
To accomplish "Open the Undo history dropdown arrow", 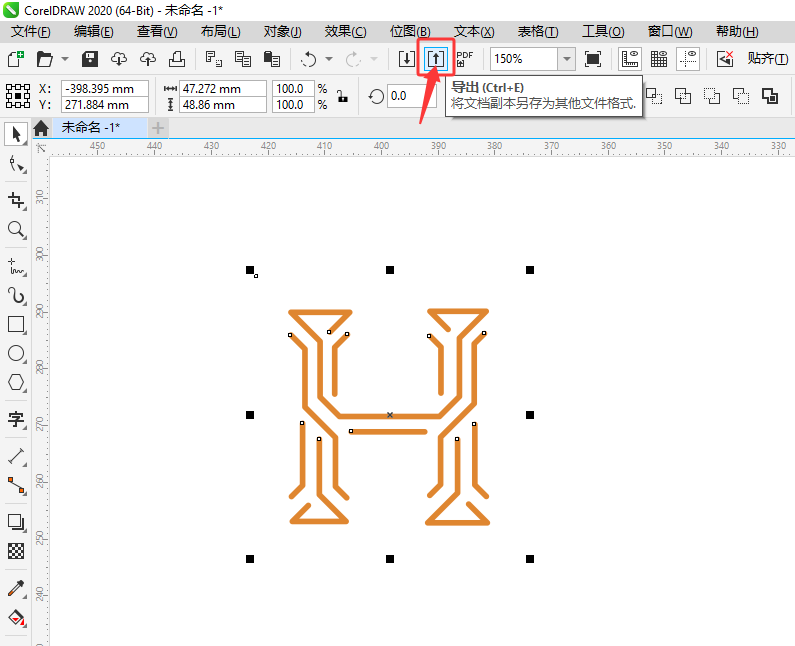I will click(329, 59).
